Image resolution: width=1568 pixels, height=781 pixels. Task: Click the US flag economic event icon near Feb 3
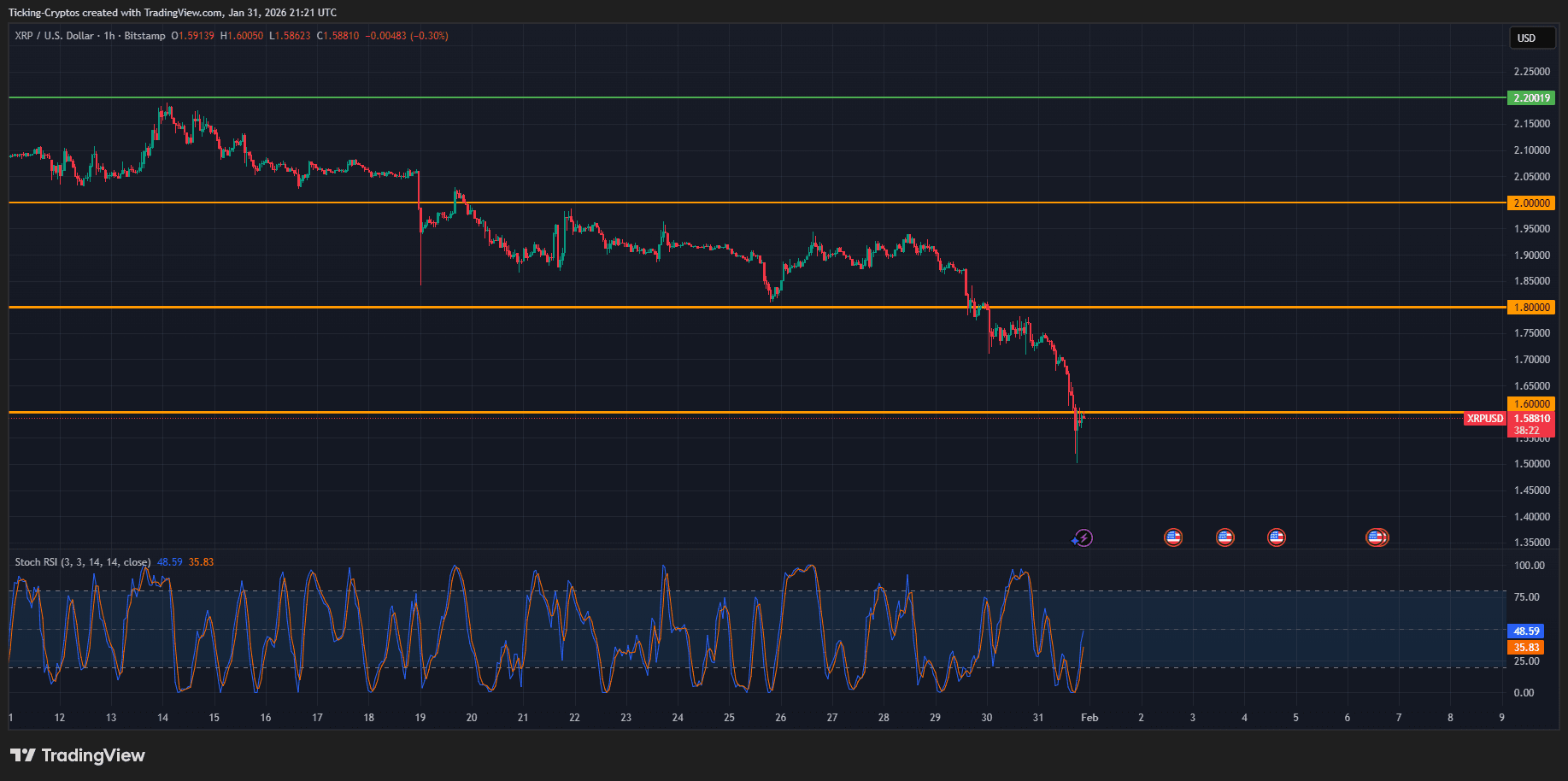(x=1172, y=537)
